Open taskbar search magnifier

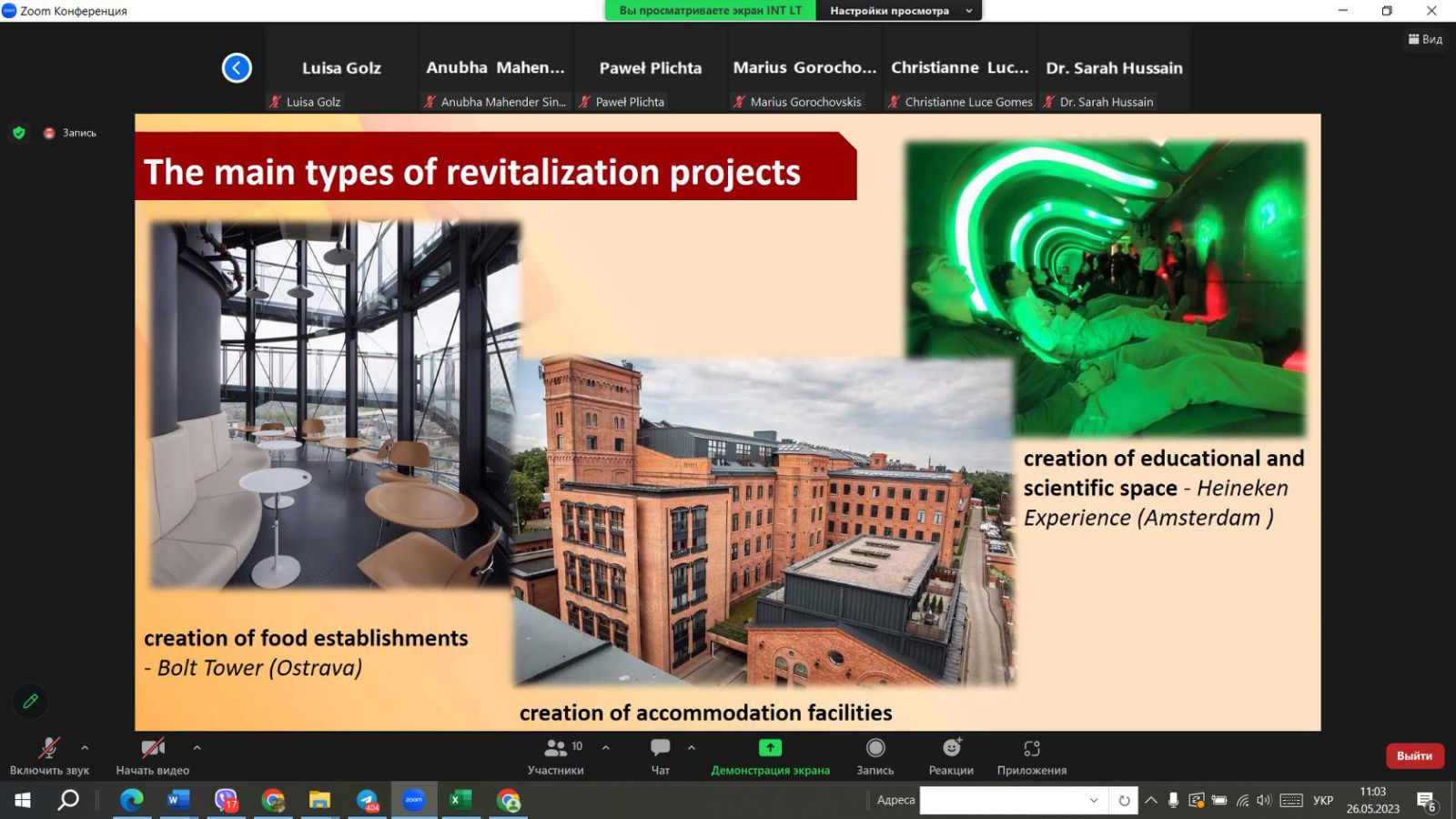tap(68, 800)
